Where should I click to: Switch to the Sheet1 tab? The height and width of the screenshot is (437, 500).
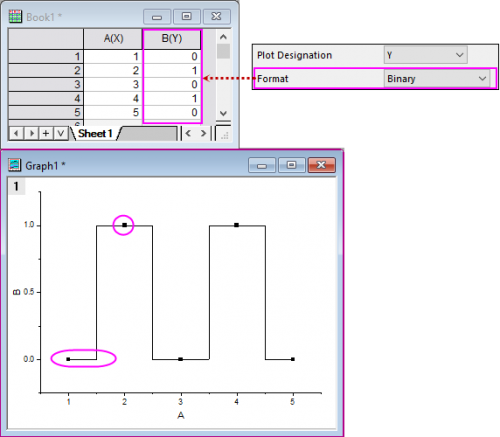point(95,134)
